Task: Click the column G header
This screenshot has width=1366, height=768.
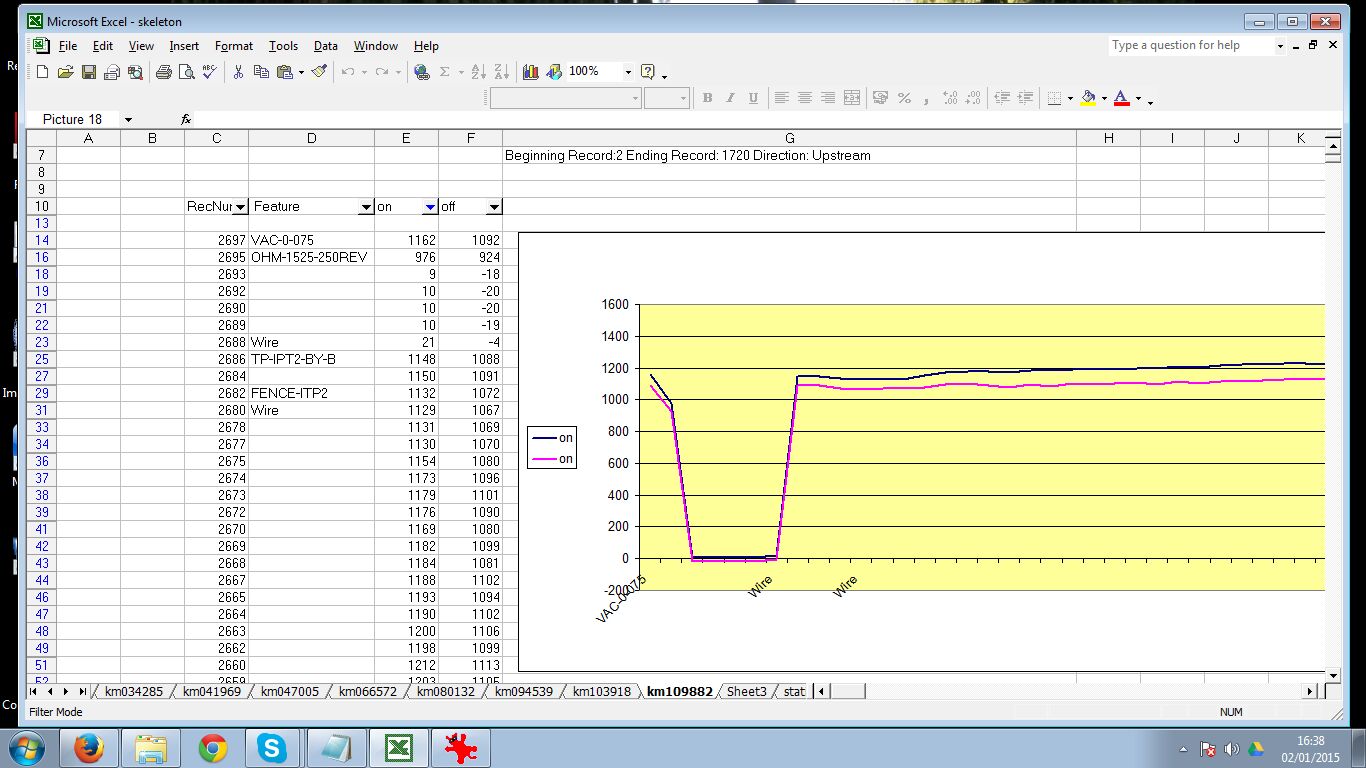Action: coord(789,138)
